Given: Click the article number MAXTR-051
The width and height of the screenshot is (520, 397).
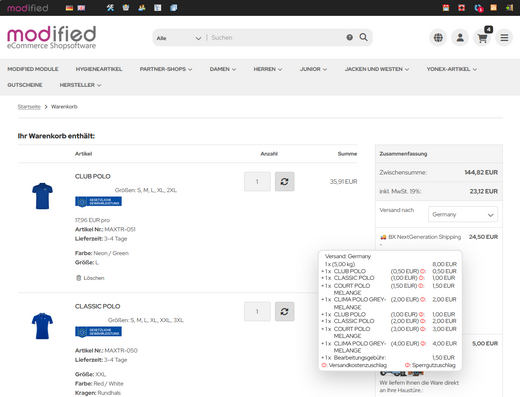Looking at the screenshot, I should point(120,229).
